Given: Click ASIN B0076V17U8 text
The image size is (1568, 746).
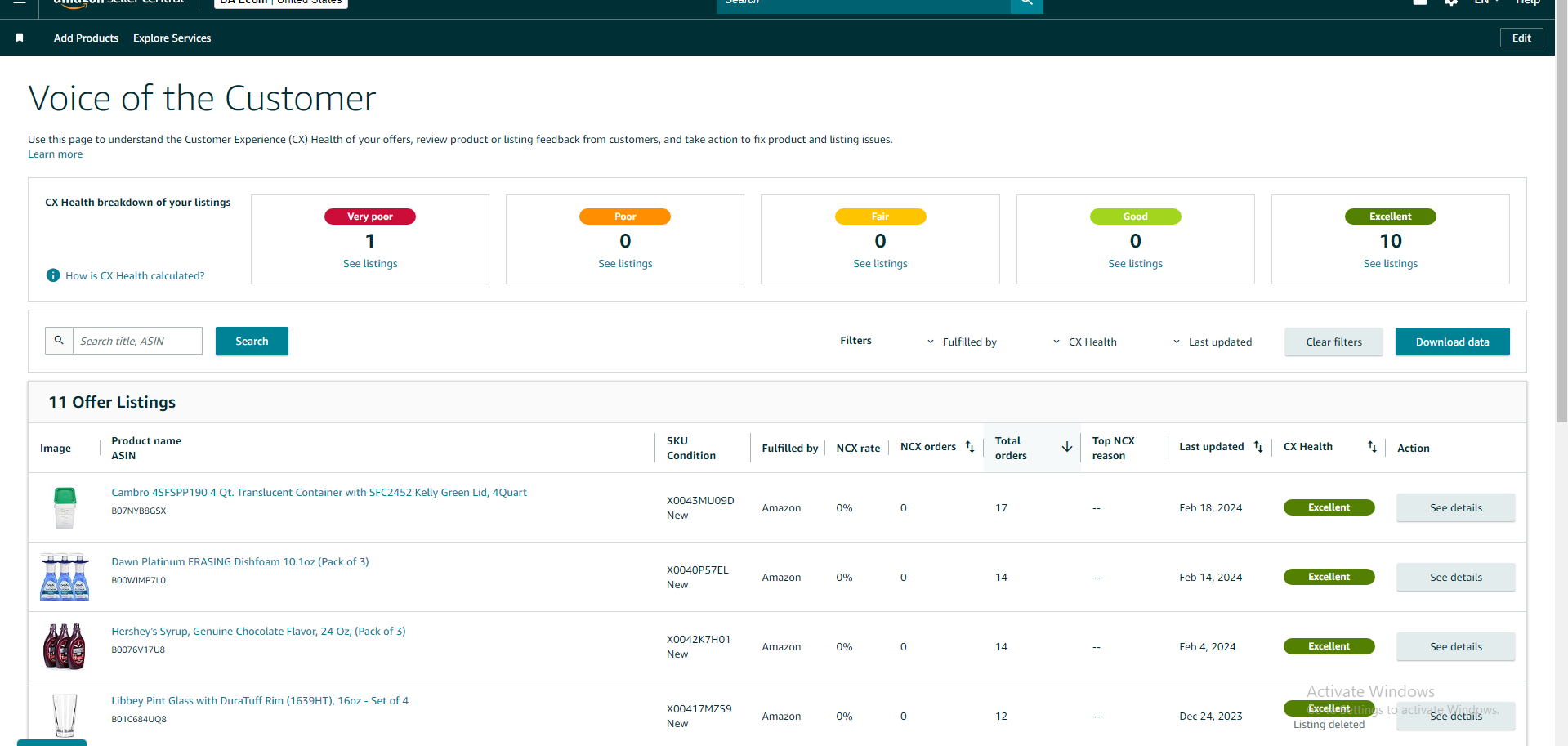Looking at the screenshot, I should pos(138,650).
